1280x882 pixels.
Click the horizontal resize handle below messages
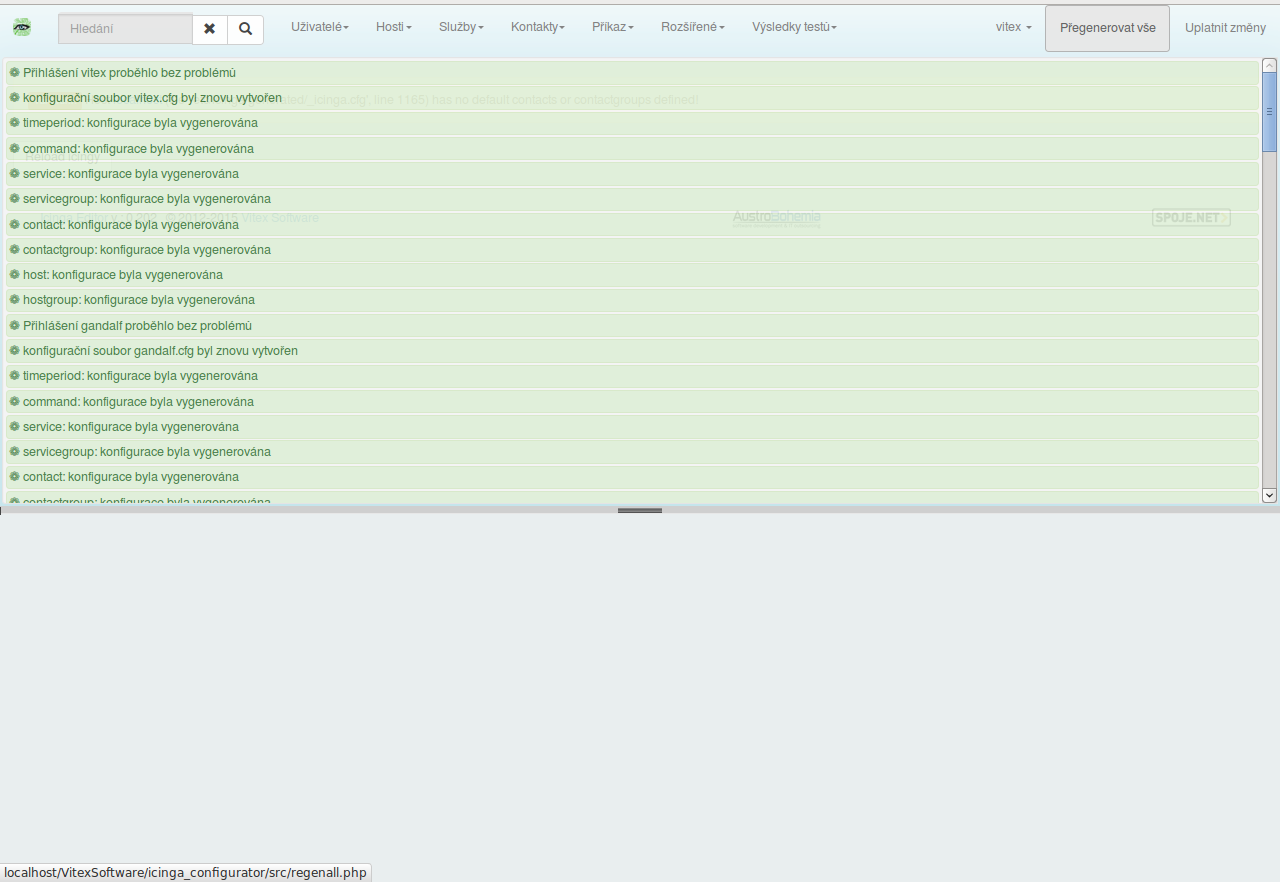click(x=640, y=510)
